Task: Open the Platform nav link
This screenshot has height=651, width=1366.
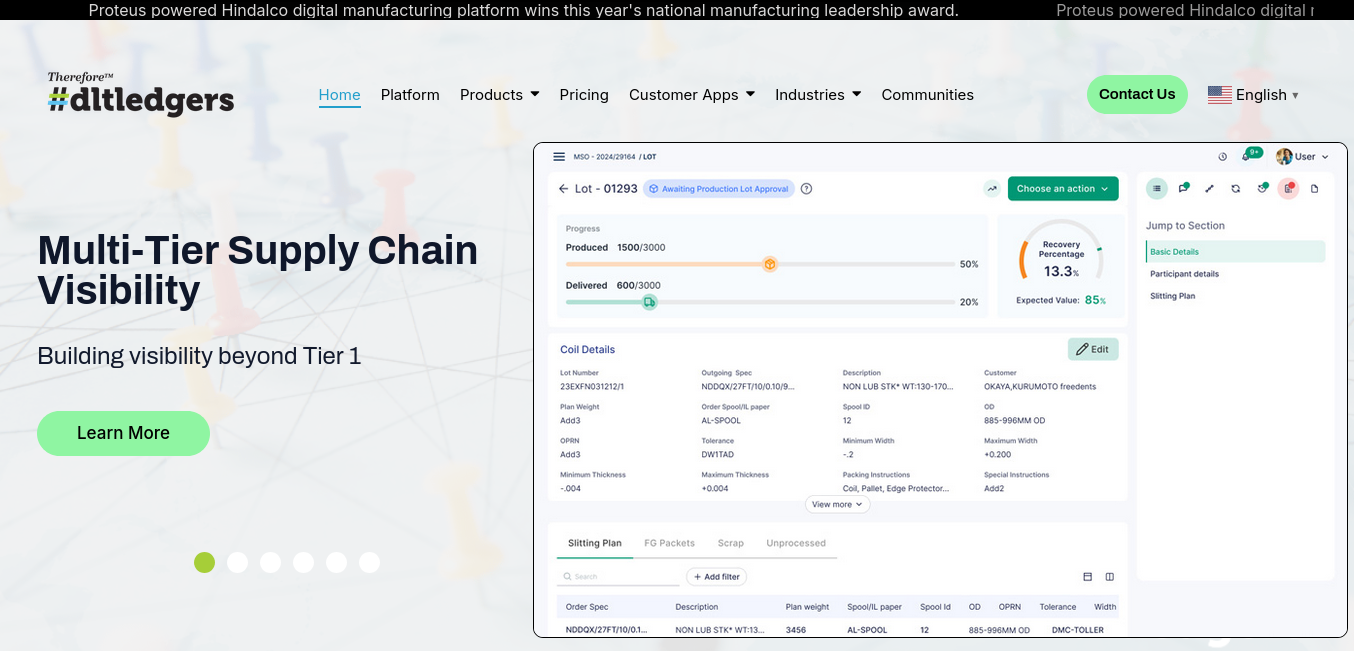Action: [x=410, y=95]
